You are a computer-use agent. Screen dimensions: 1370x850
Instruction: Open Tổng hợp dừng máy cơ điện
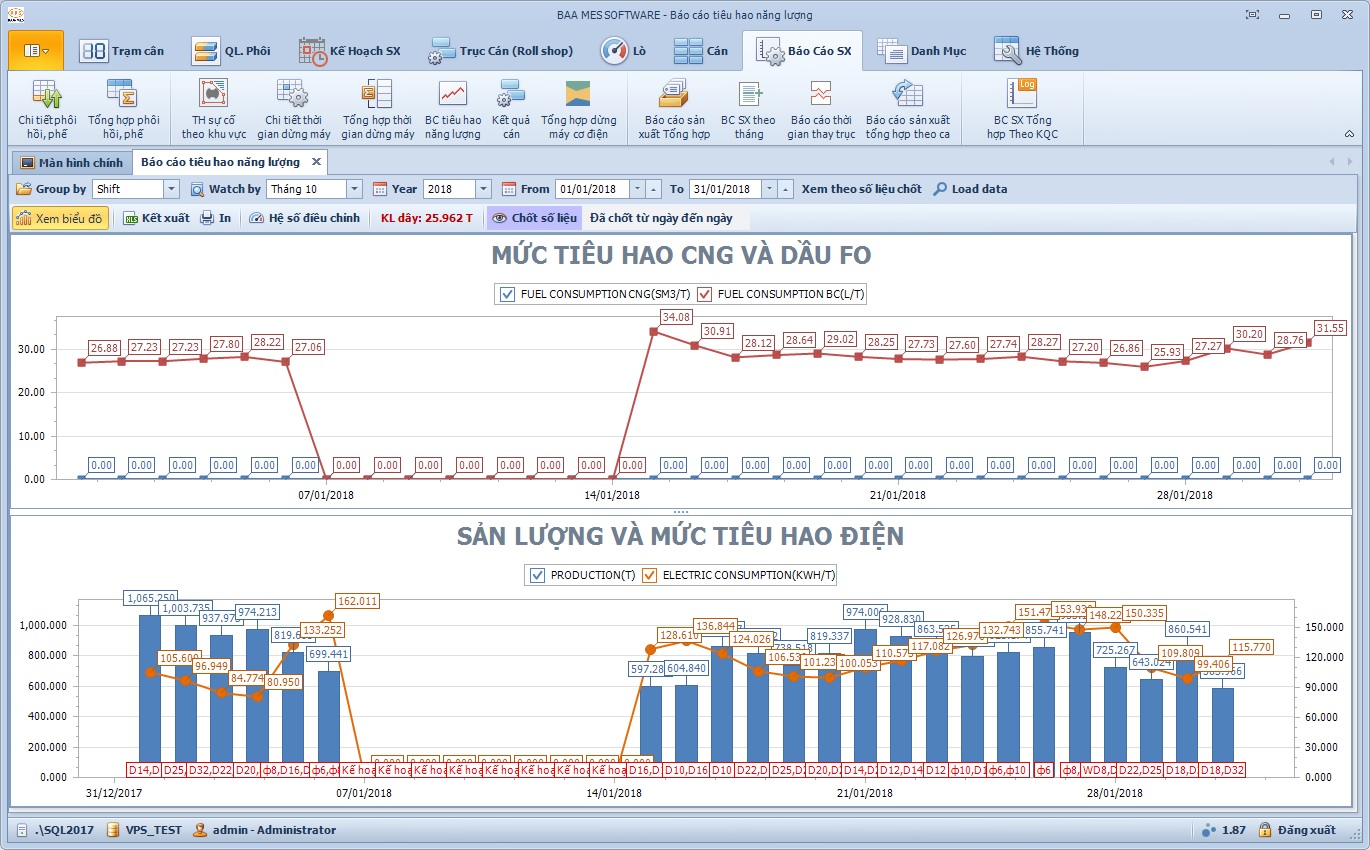coord(578,108)
